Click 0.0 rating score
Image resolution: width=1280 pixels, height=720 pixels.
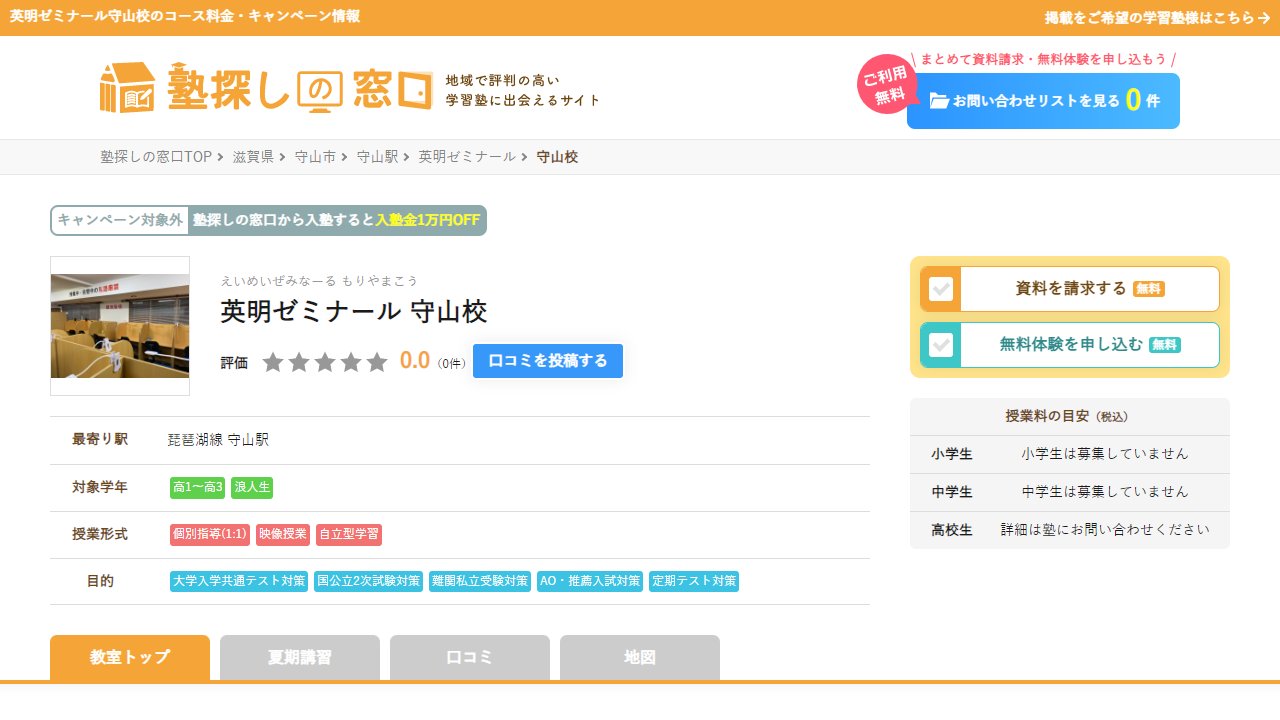(415, 361)
